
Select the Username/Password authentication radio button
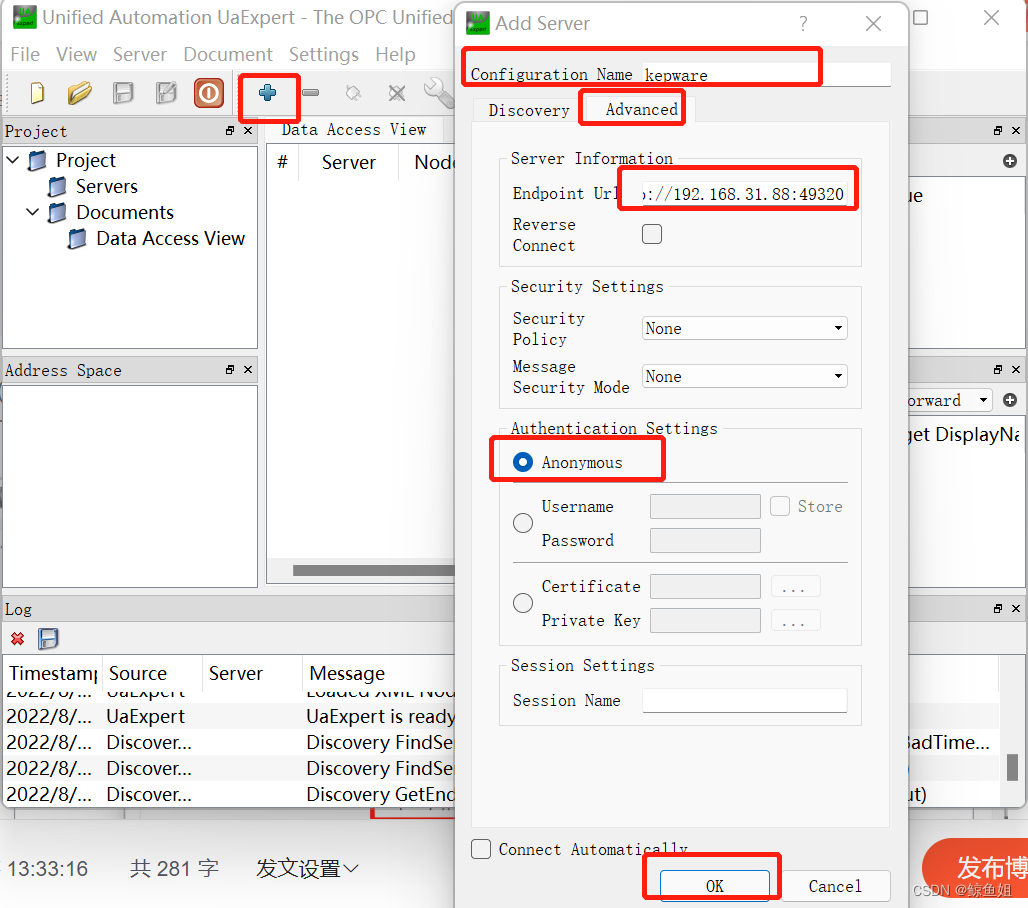[x=523, y=523]
